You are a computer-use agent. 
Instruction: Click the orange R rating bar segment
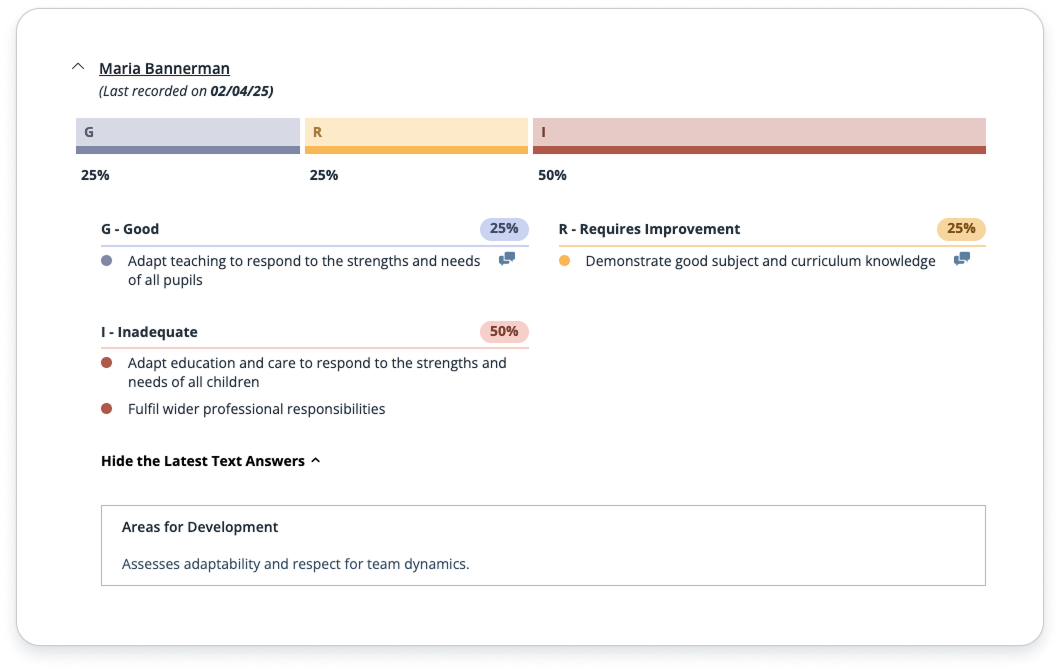[416, 135]
